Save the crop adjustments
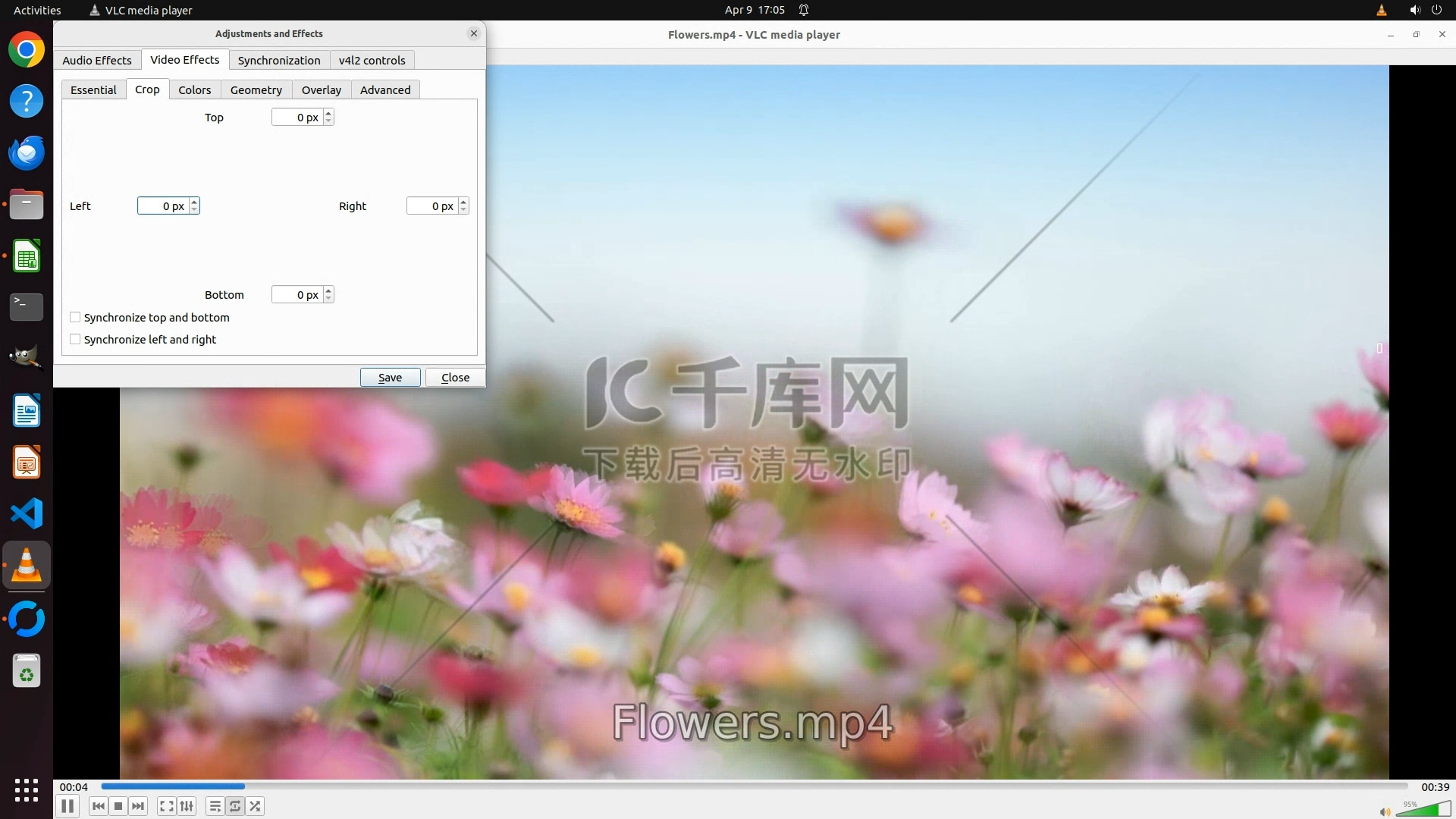 coord(390,377)
